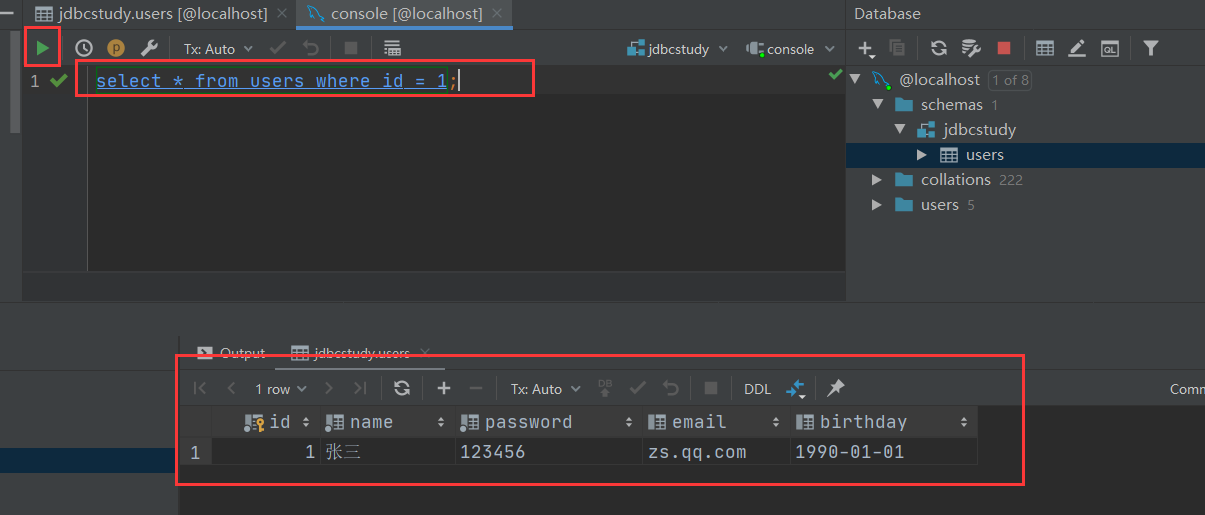Sort by the password column header
The image size is (1205, 515).
[x=547, y=422]
